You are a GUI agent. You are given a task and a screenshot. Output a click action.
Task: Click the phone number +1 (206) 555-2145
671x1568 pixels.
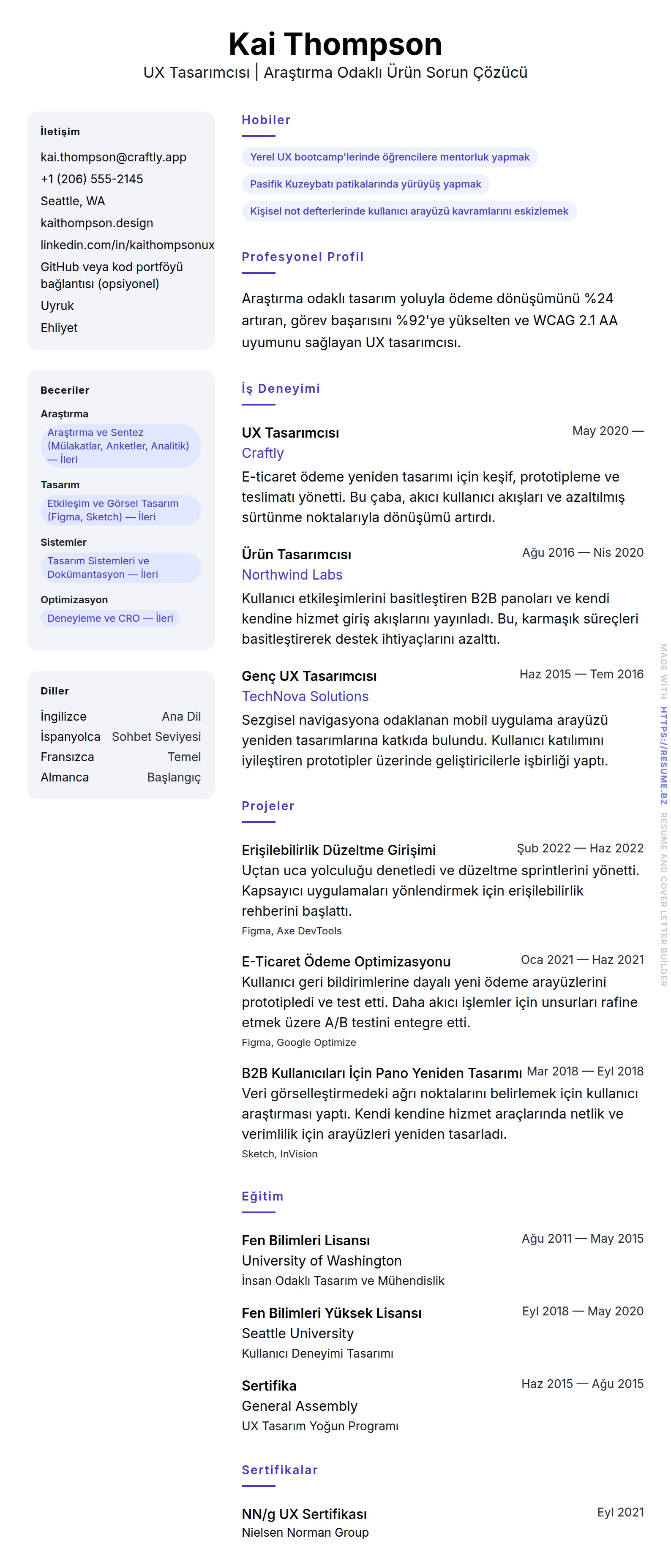(92, 179)
